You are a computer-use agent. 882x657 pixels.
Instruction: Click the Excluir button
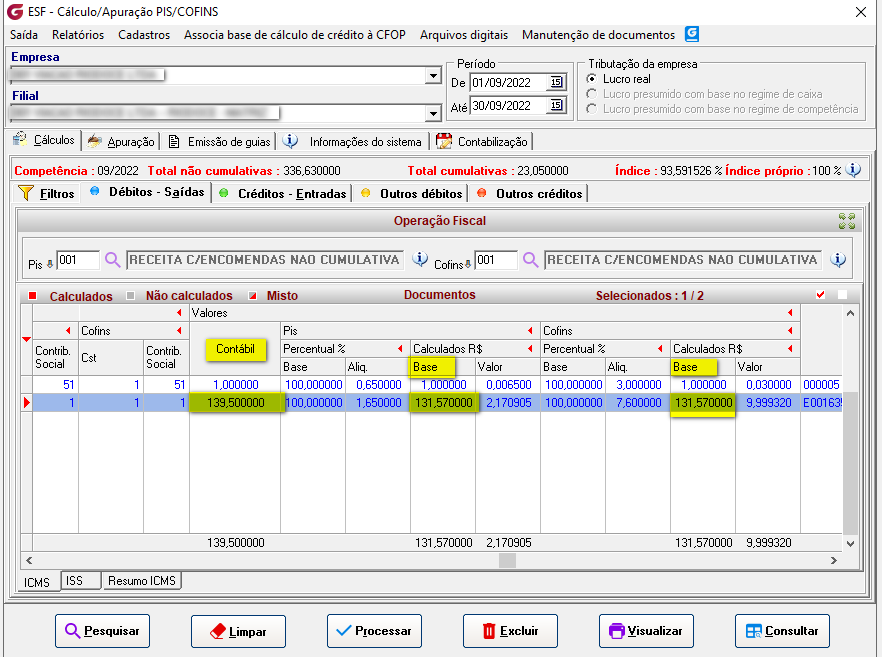tap(510, 631)
